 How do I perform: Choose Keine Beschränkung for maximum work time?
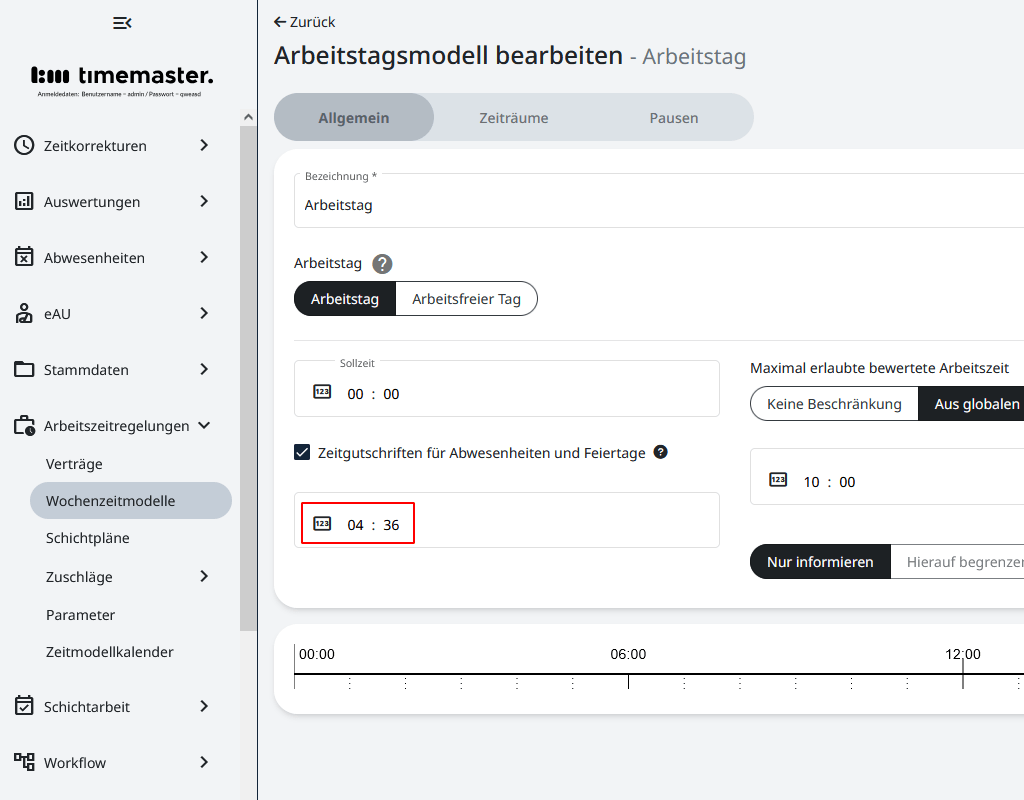834,404
